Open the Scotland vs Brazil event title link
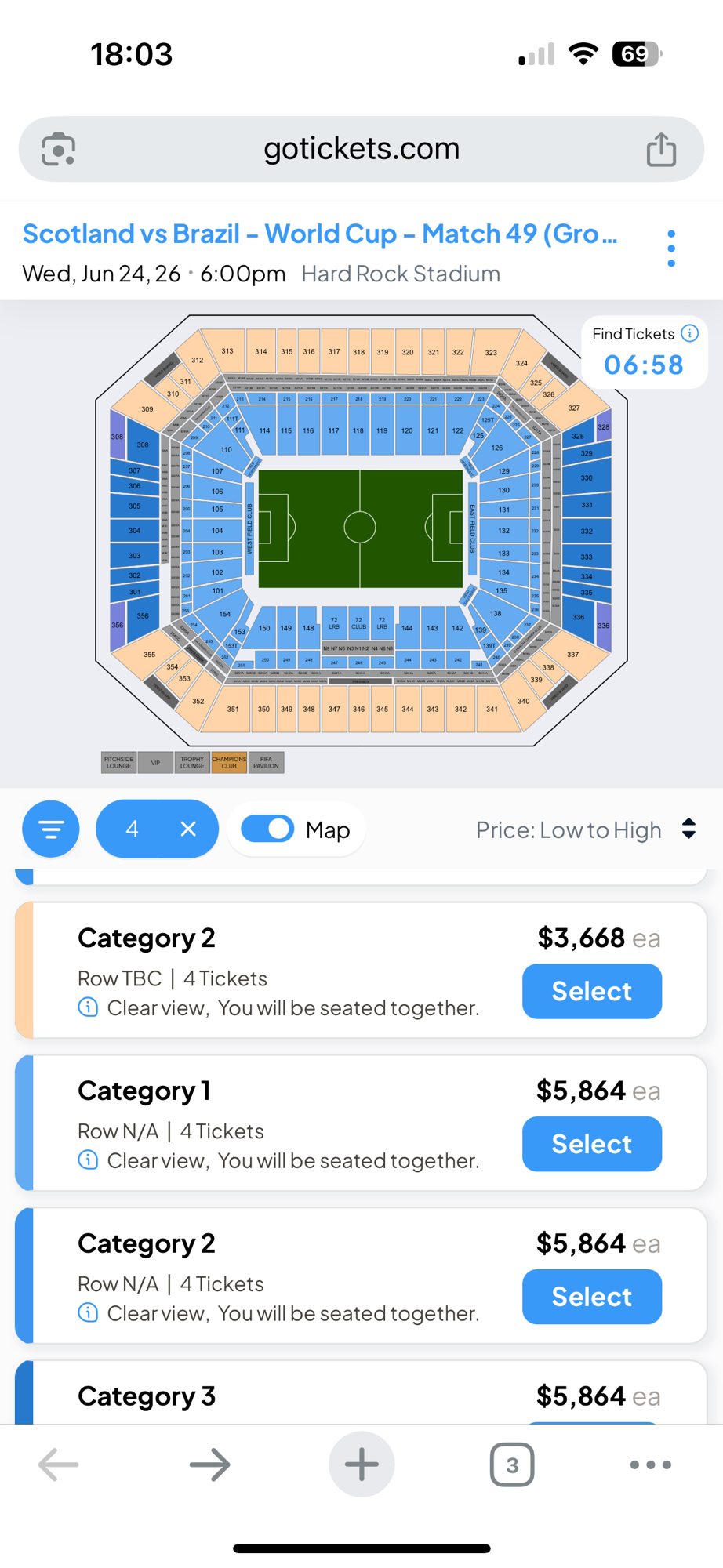The width and height of the screenshot is (723, 1568). (x=320, y=234)
